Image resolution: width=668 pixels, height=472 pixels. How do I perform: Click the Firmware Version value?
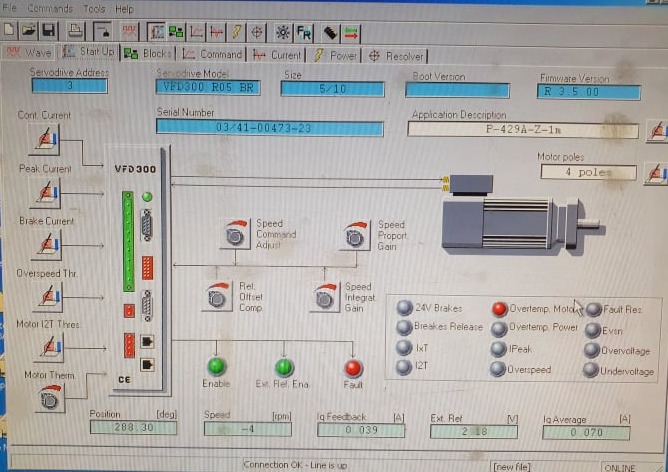click(589, 92)
